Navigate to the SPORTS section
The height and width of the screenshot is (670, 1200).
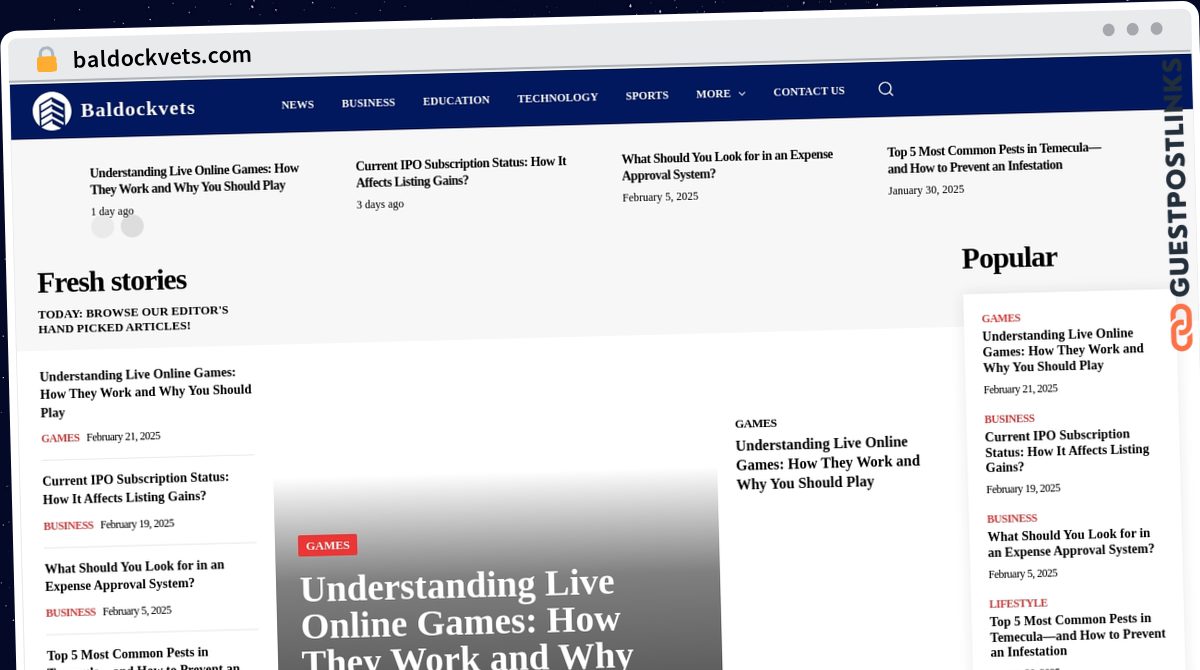point(647,96)
